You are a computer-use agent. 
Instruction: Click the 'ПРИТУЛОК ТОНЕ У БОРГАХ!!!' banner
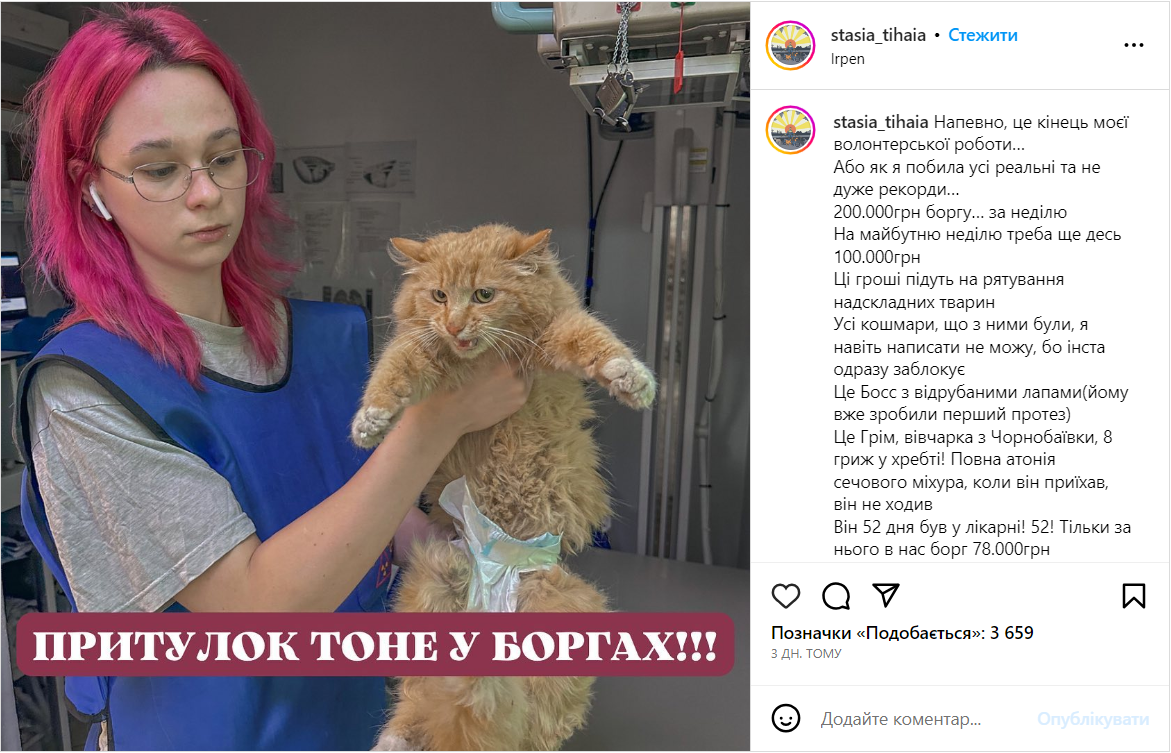click(x=375, y=645)
